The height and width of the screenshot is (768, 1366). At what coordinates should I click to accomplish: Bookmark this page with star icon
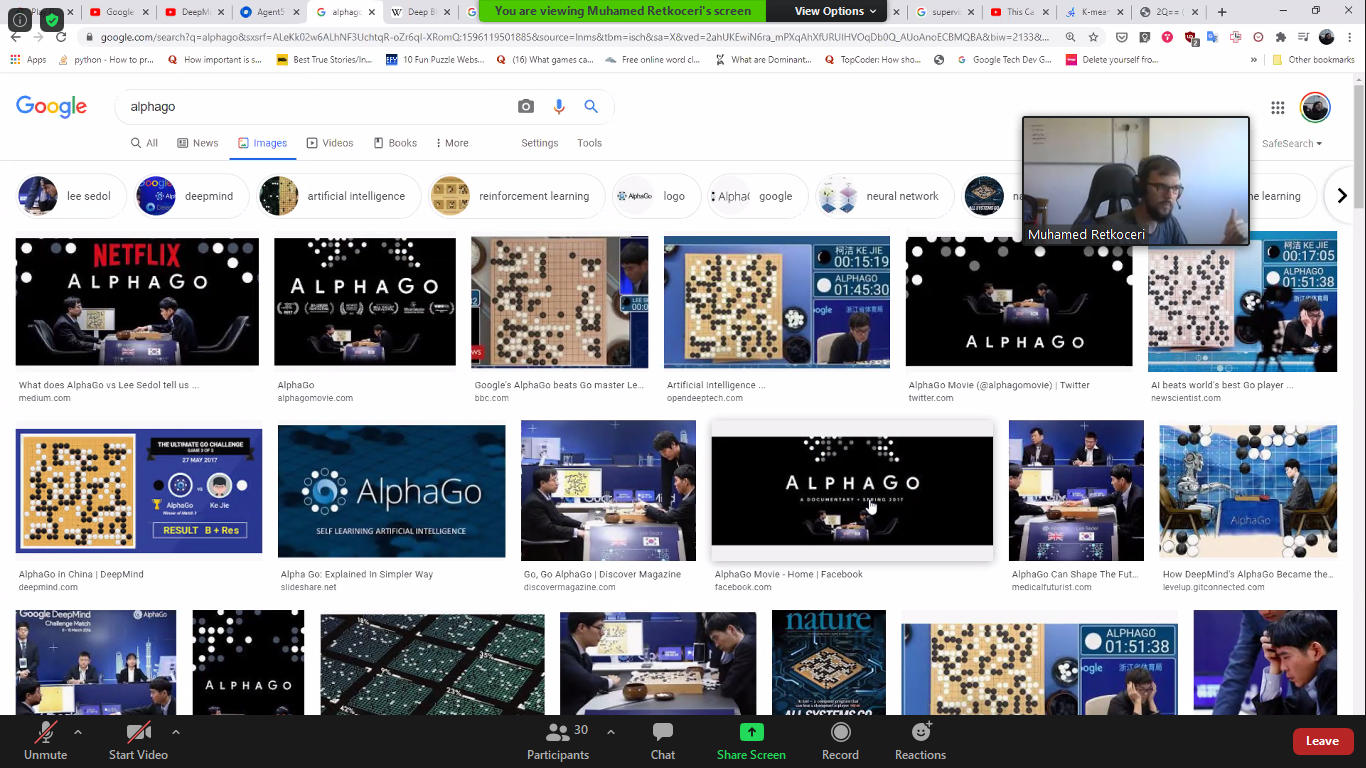[1094, 37]
